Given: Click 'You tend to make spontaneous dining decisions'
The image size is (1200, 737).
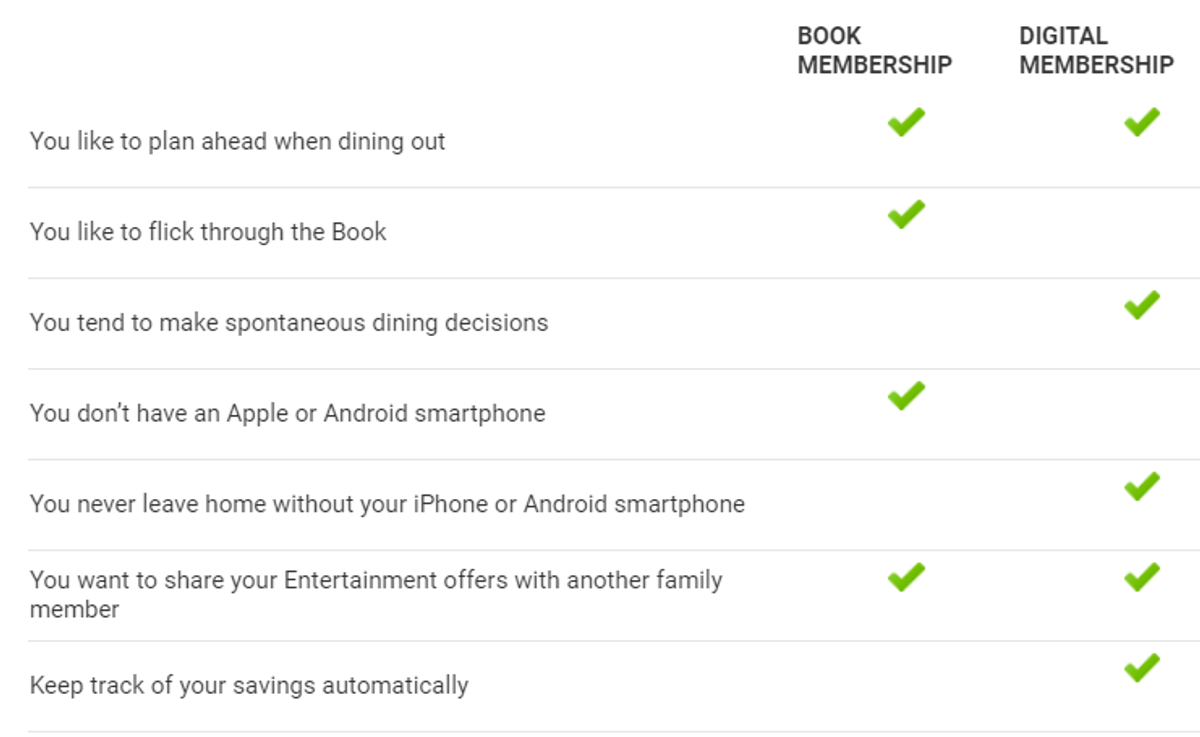Looking at the screenshot, I should 289,323.
